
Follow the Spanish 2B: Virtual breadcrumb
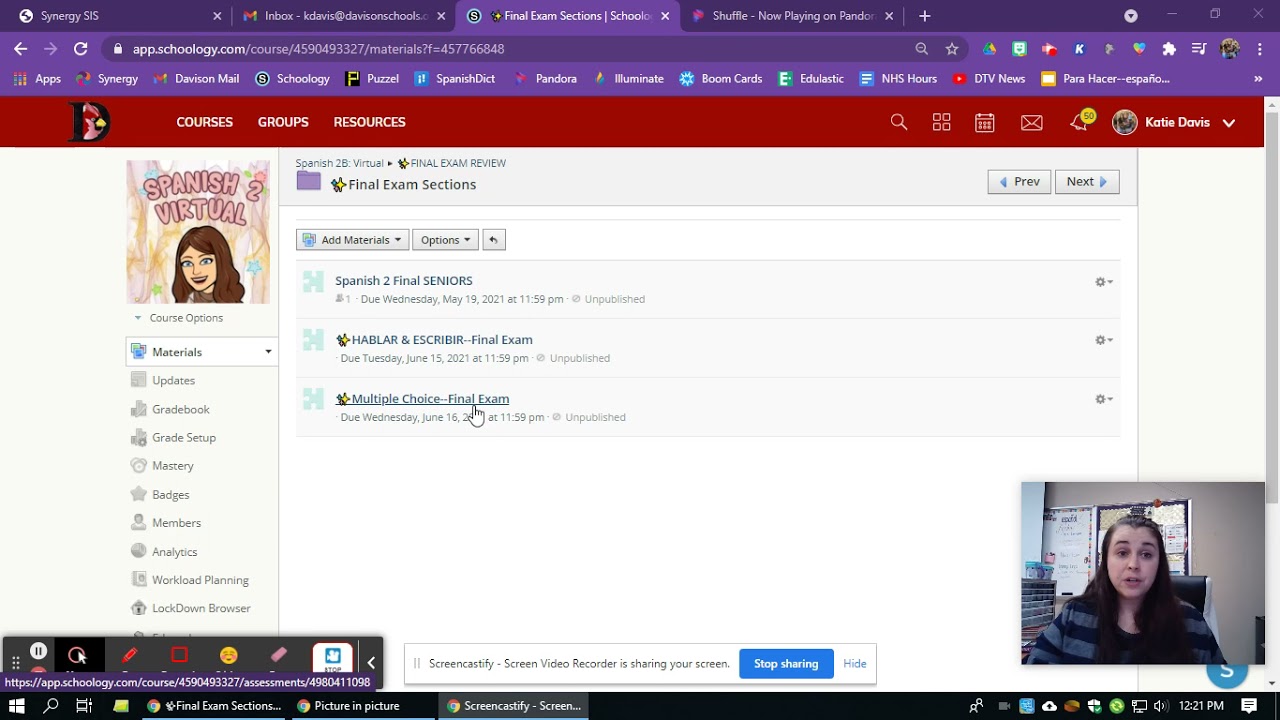point(339,163)
